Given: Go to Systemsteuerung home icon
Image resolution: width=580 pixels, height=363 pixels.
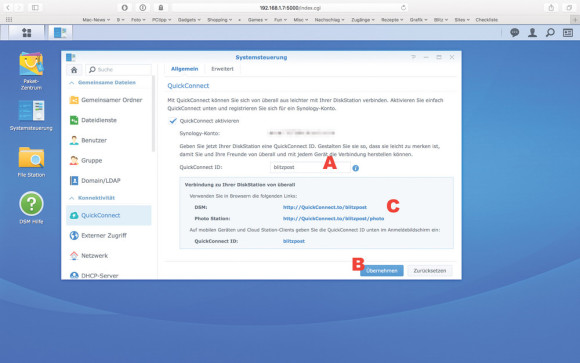Looking at the screenshot, I should click(74, 70).
